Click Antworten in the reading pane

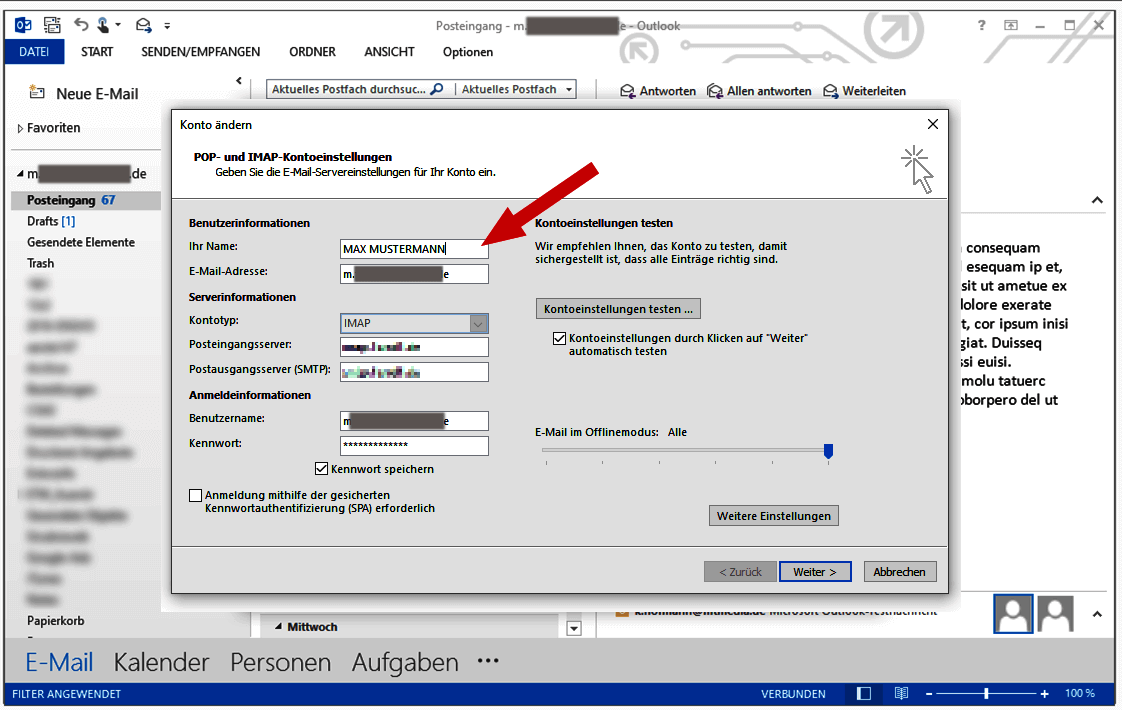click(658, 91)
